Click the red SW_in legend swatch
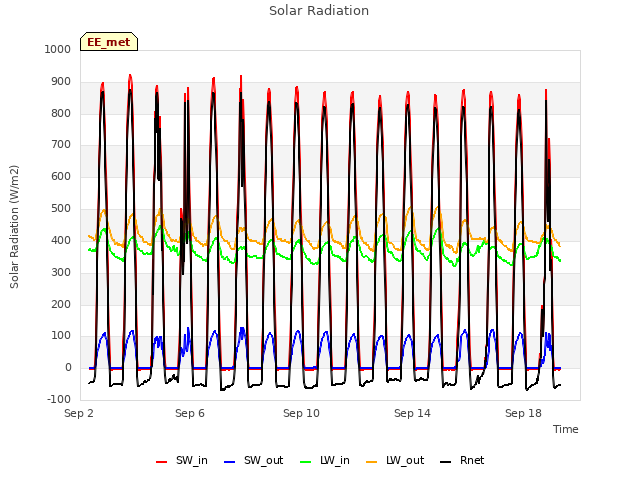This screenshot has width=640, height=480. 162,462
